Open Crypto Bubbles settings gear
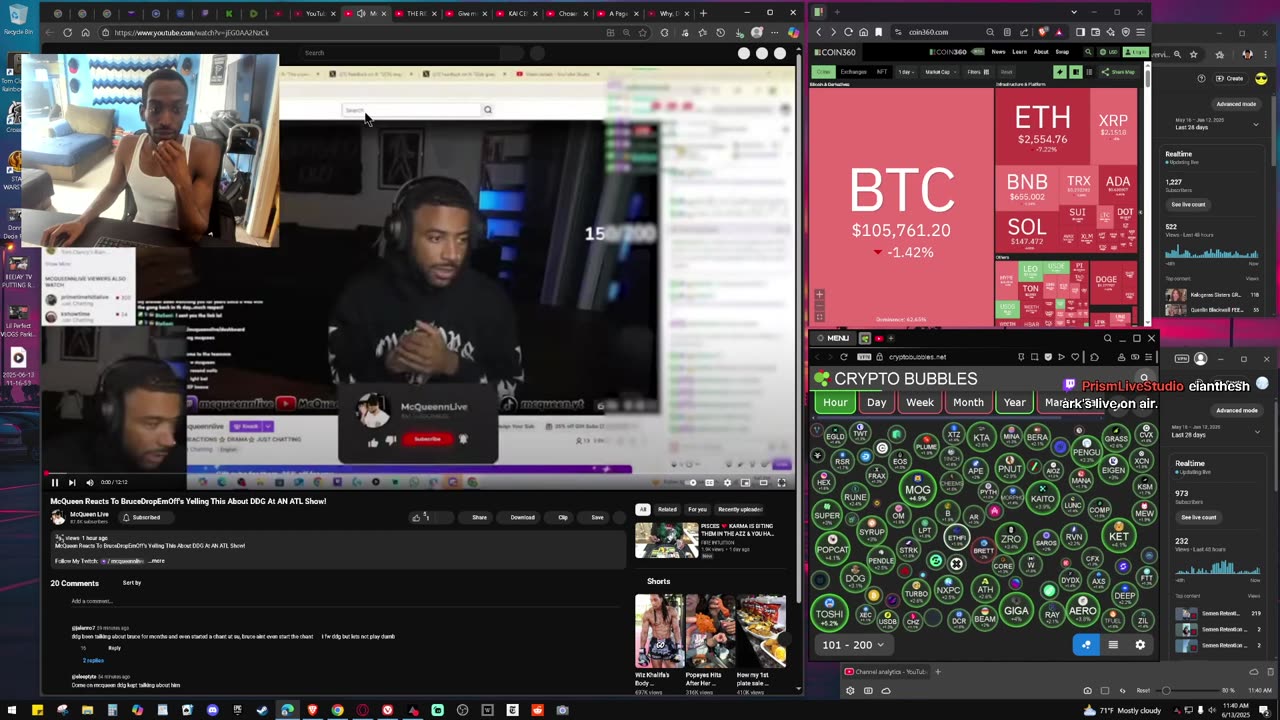 (x=1140, y=645)
